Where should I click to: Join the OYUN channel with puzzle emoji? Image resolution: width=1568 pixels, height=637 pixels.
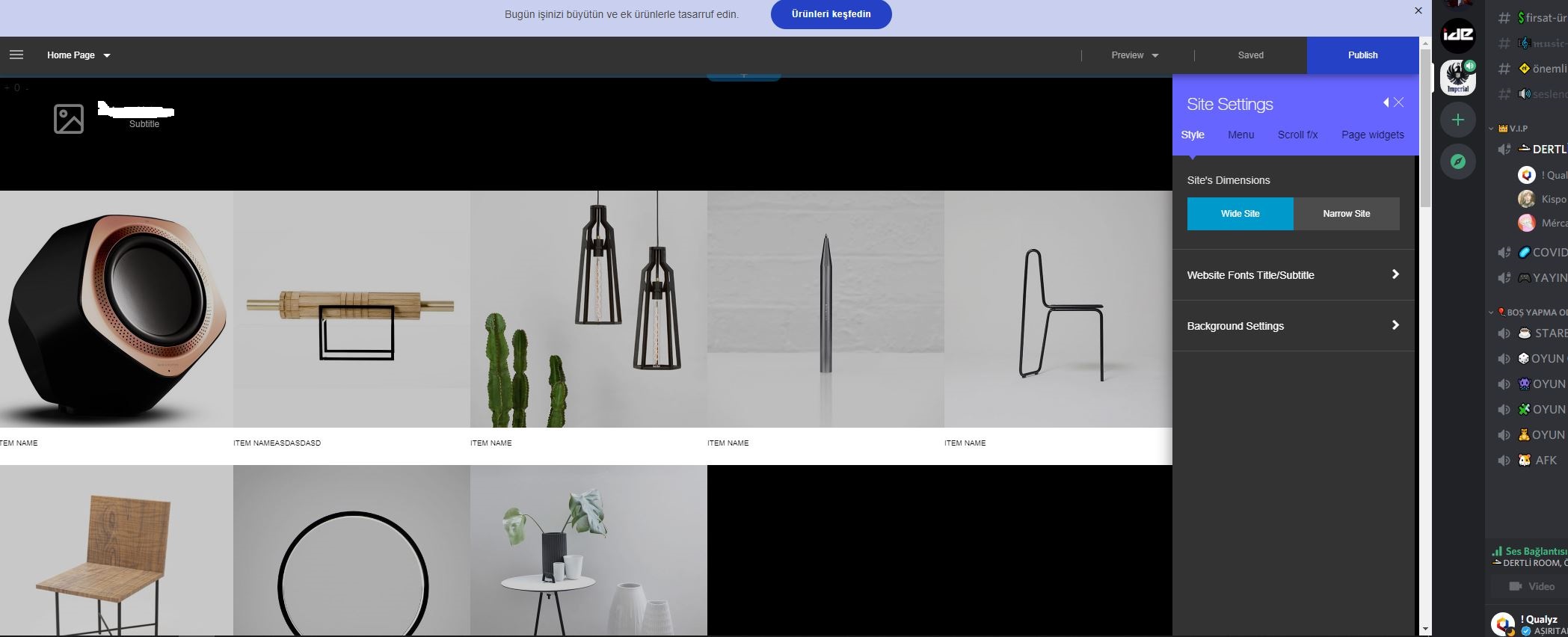tap(1532, 410)
